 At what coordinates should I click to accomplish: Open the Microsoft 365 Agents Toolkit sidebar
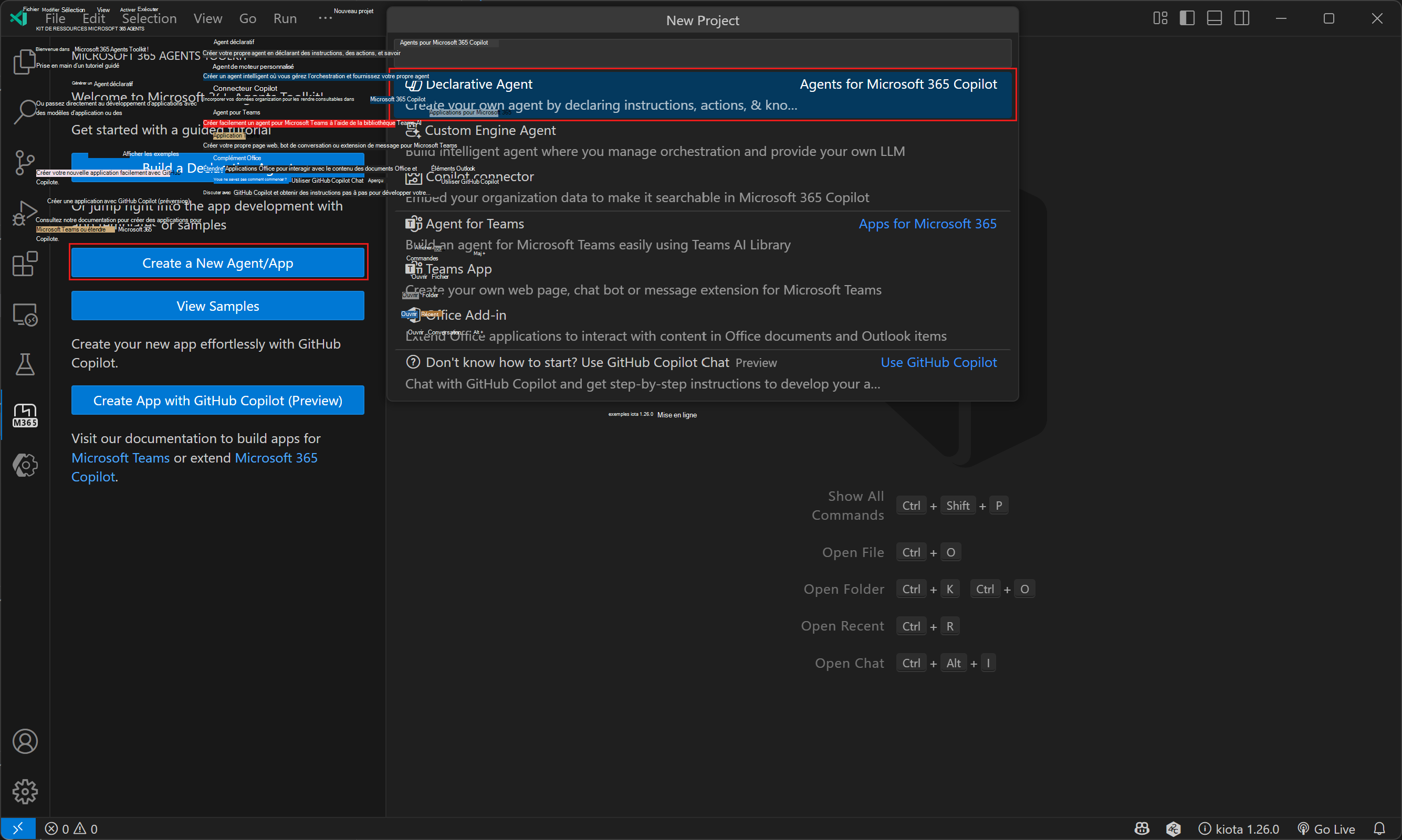coord(24,415)
